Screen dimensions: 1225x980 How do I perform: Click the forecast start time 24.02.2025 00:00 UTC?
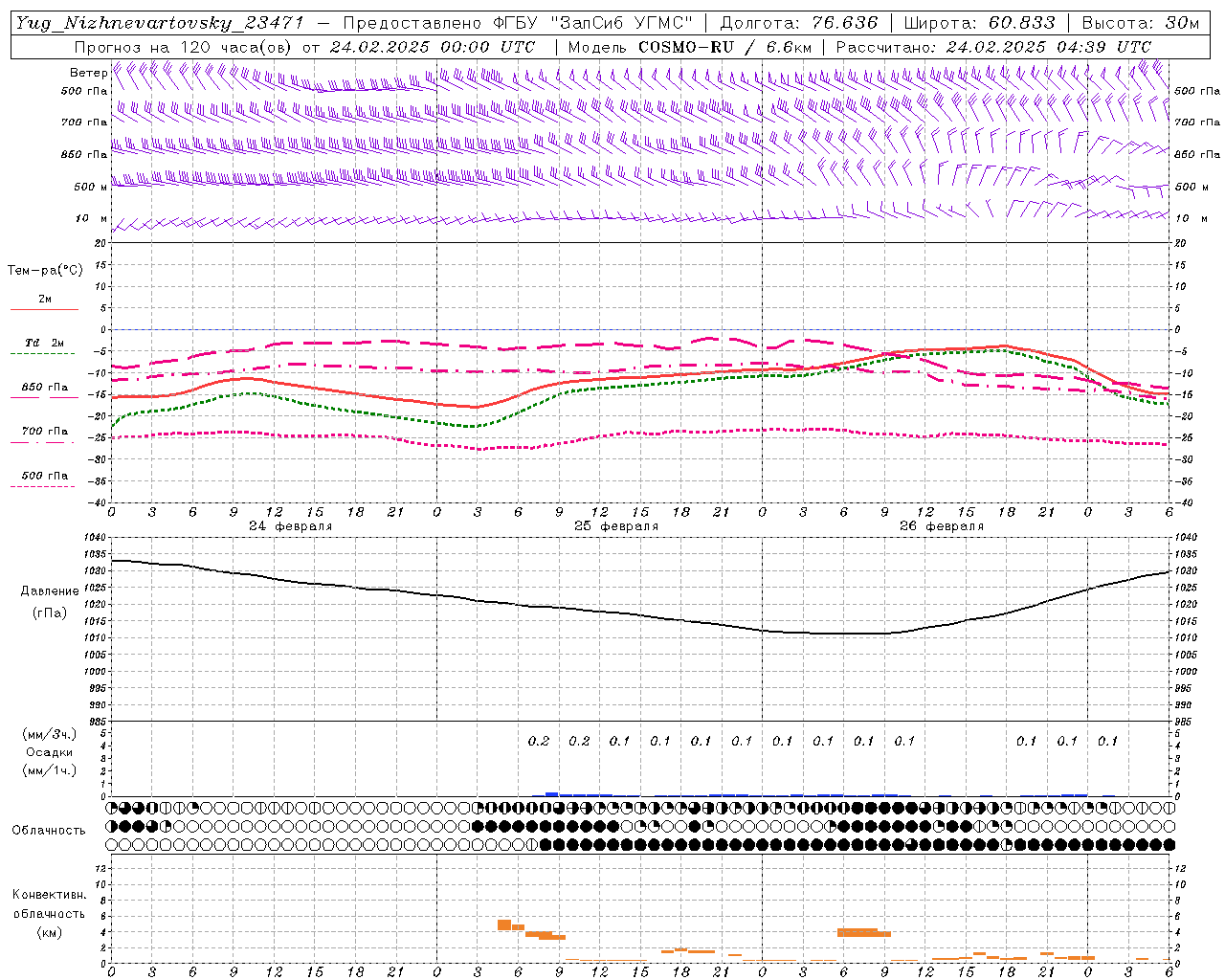click(433, 47)
